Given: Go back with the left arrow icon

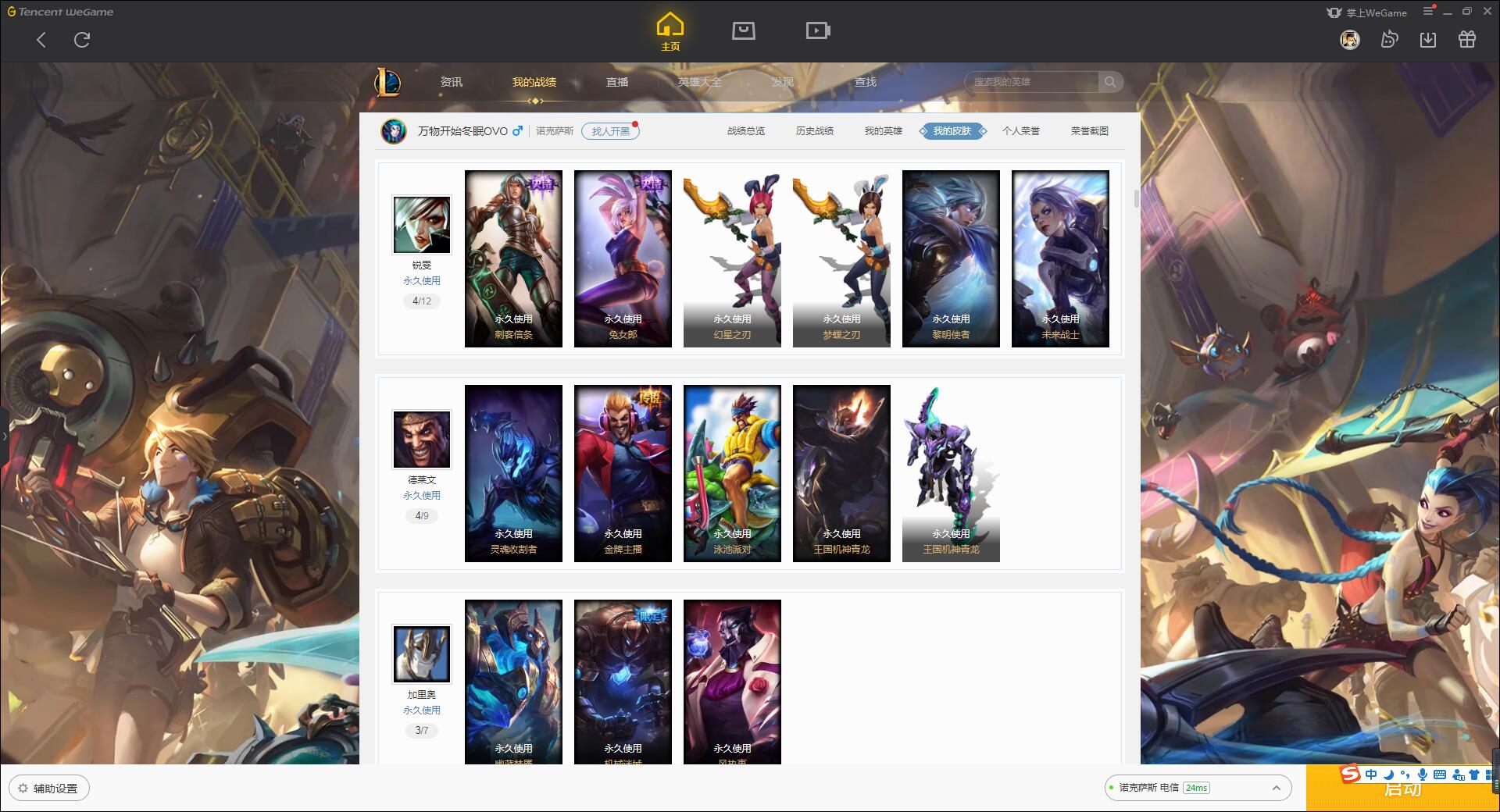Looking at the screenshot, I should click(41, 40).
